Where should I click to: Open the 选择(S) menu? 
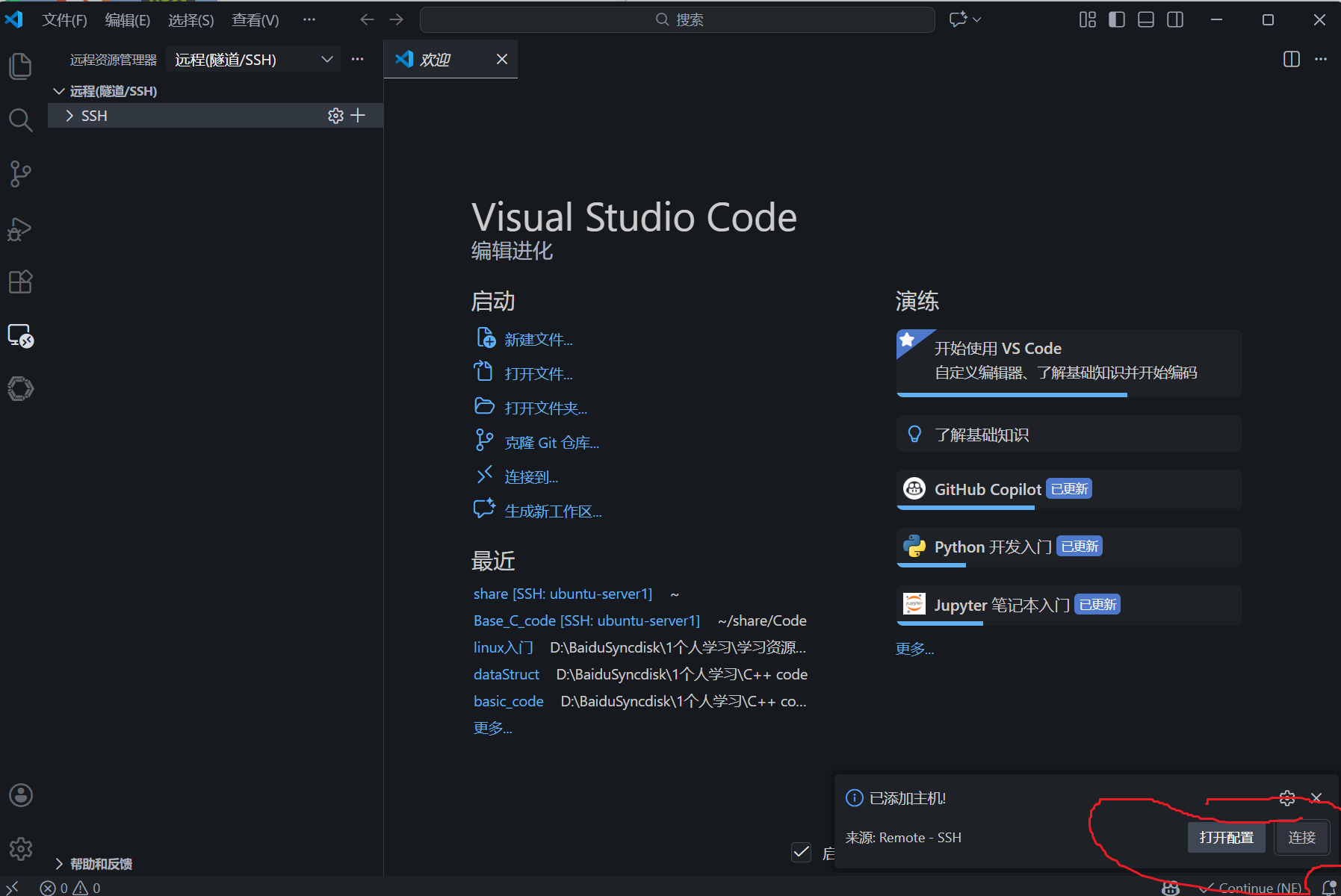[191, 20]
